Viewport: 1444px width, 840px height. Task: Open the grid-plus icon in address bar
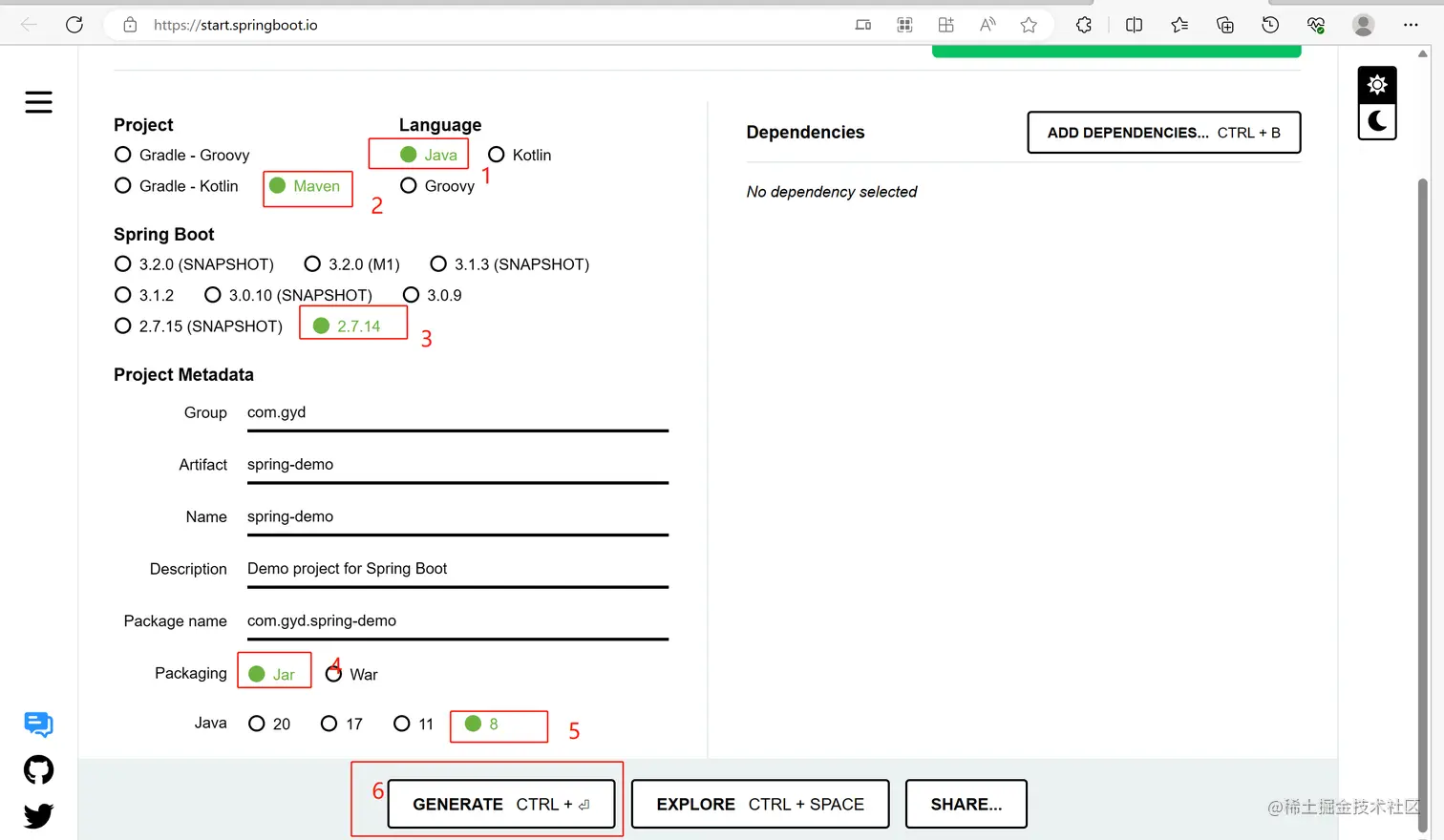[946, 25]
